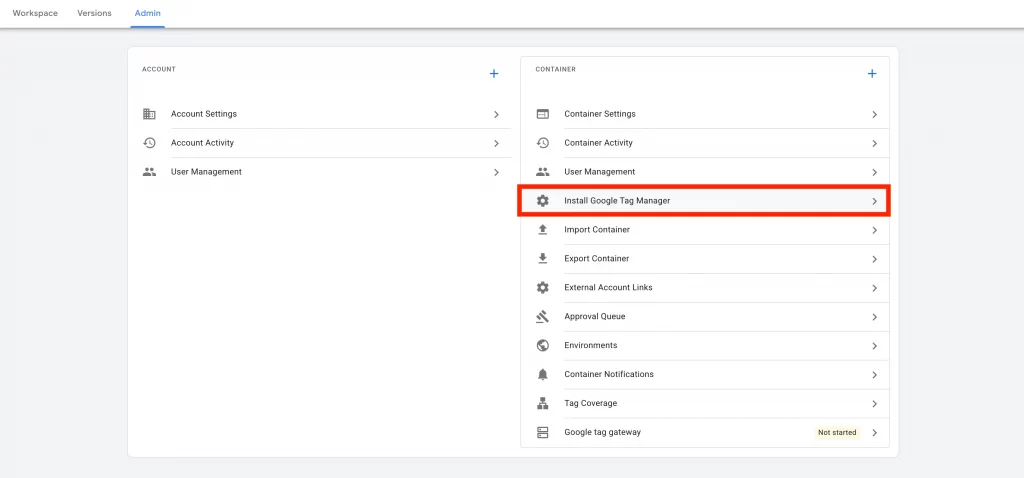Select the Admin tab
Viewport: 1024px width, 478px height.
(x=147, y=13)
